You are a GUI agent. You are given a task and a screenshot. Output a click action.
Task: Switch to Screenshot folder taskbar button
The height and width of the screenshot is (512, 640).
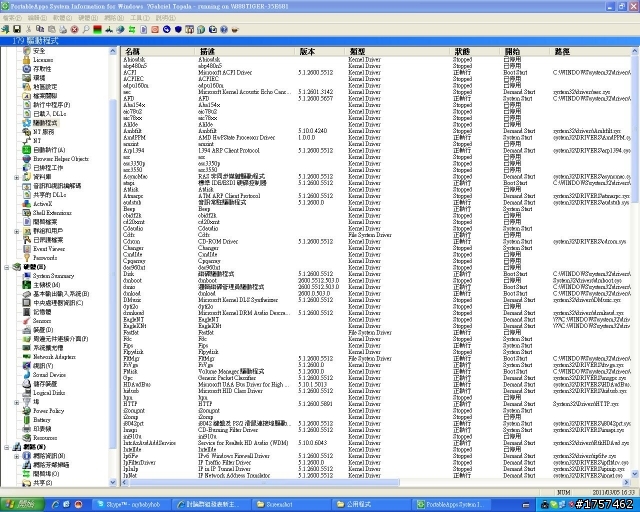[x=291, y=505]
